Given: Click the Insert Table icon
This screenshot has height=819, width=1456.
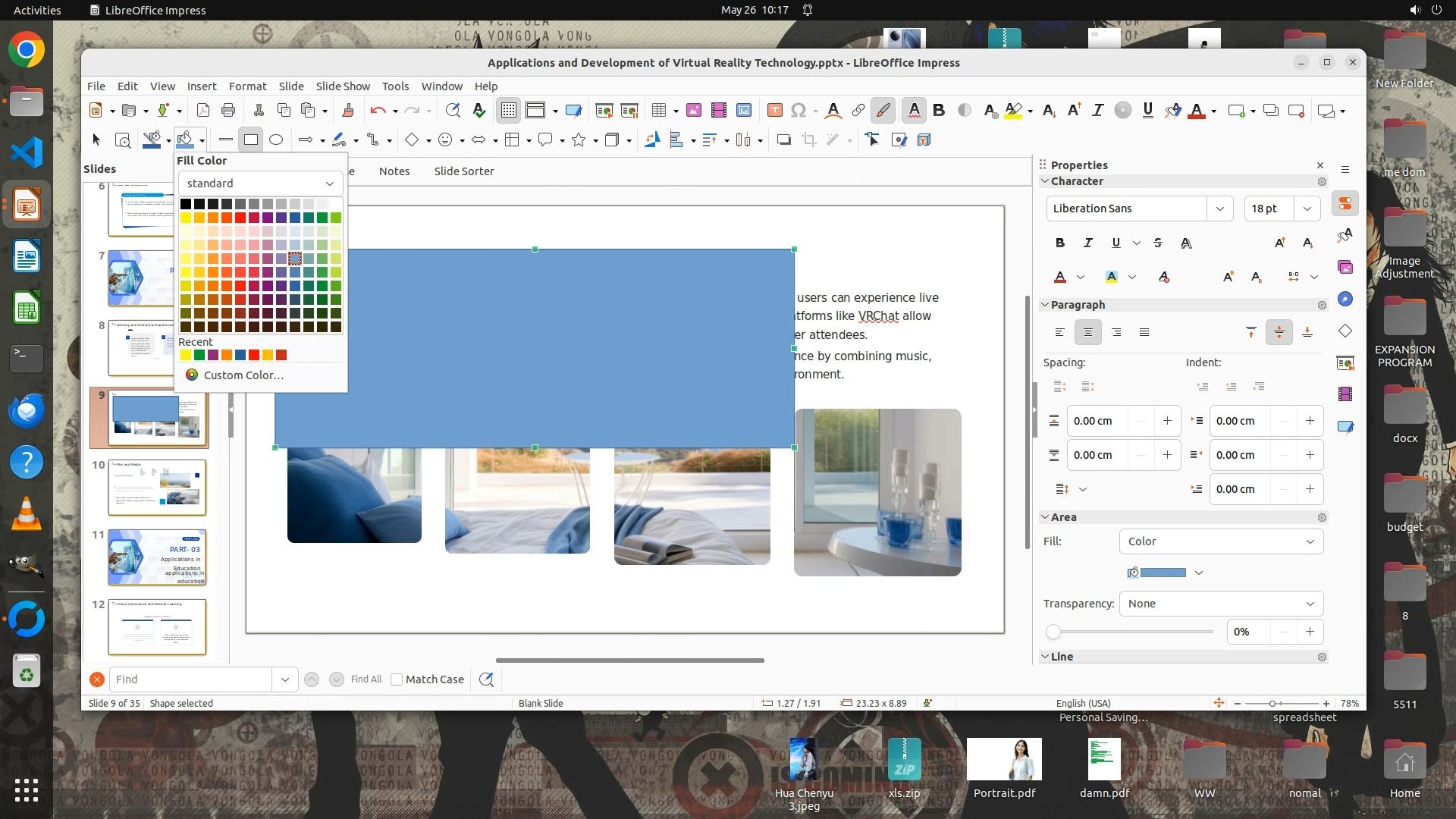Looking at the screenshot, I should pos(658,111).
